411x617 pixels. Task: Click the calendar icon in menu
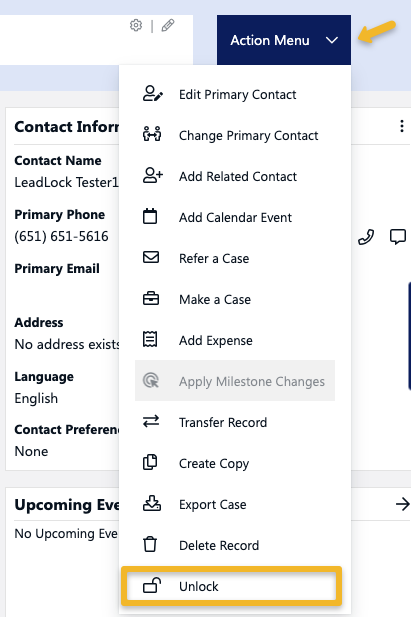click(x=150, y=216)
